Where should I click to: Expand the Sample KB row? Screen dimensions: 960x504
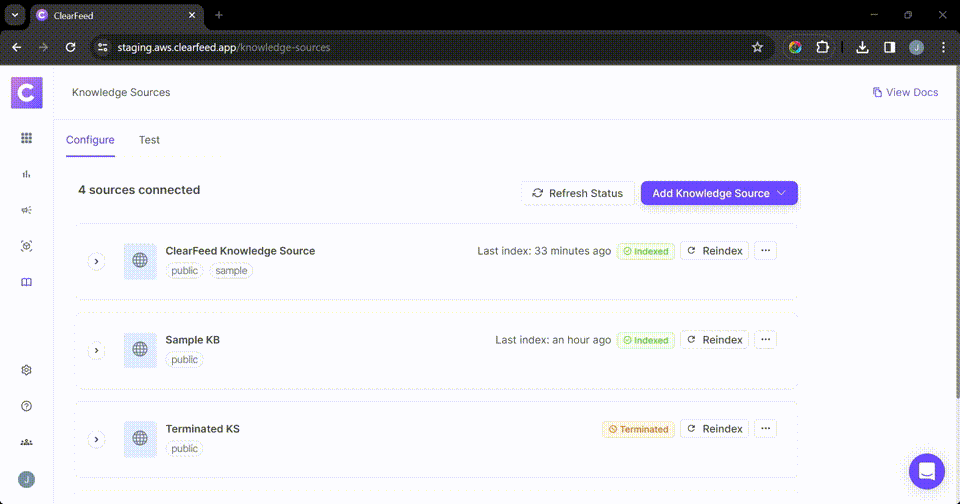click(x=96, y=350)
